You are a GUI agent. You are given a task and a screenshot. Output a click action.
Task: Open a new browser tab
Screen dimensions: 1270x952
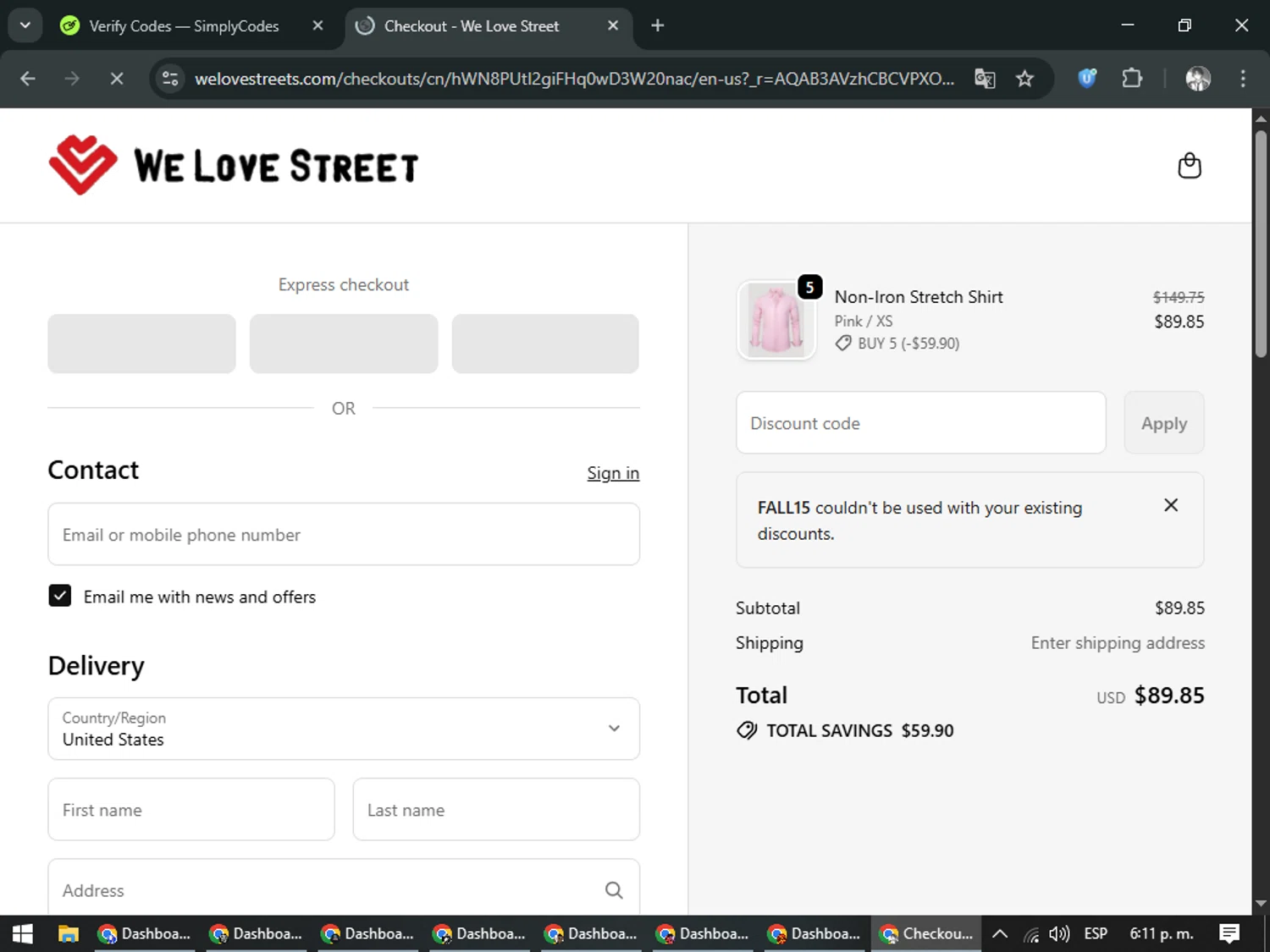(x=658, y=25)
